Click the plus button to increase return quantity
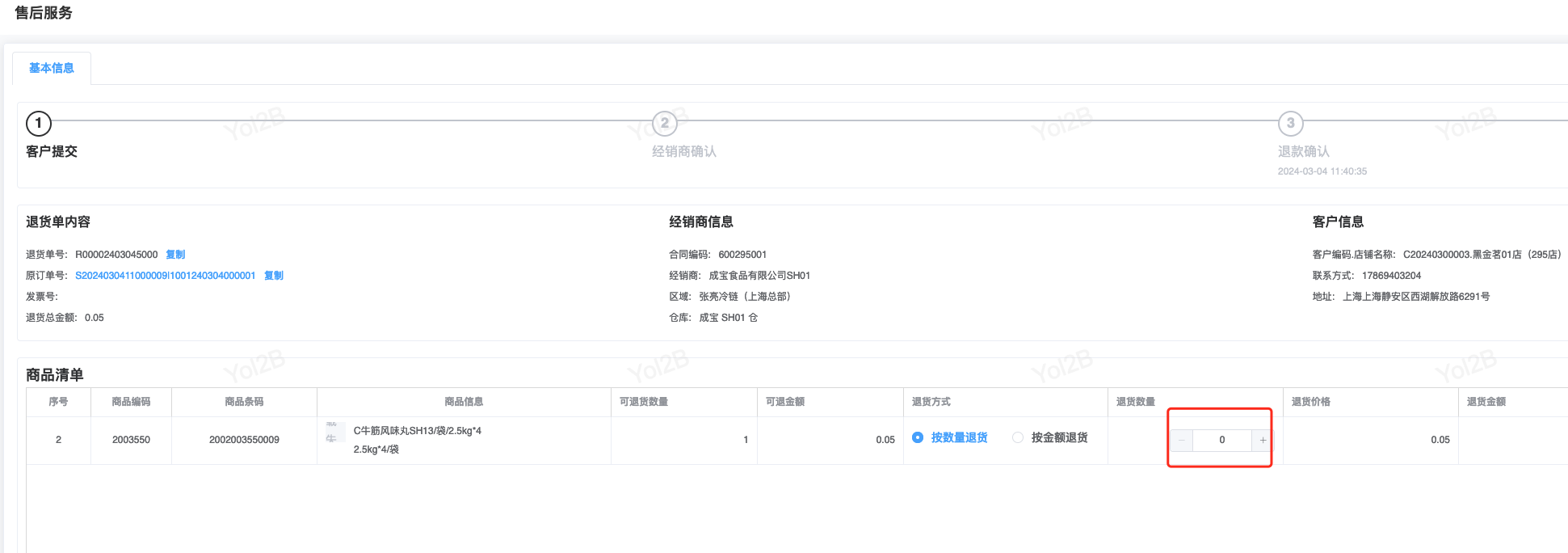Viewport: 1568px width, 553px height. (1262, 440)
